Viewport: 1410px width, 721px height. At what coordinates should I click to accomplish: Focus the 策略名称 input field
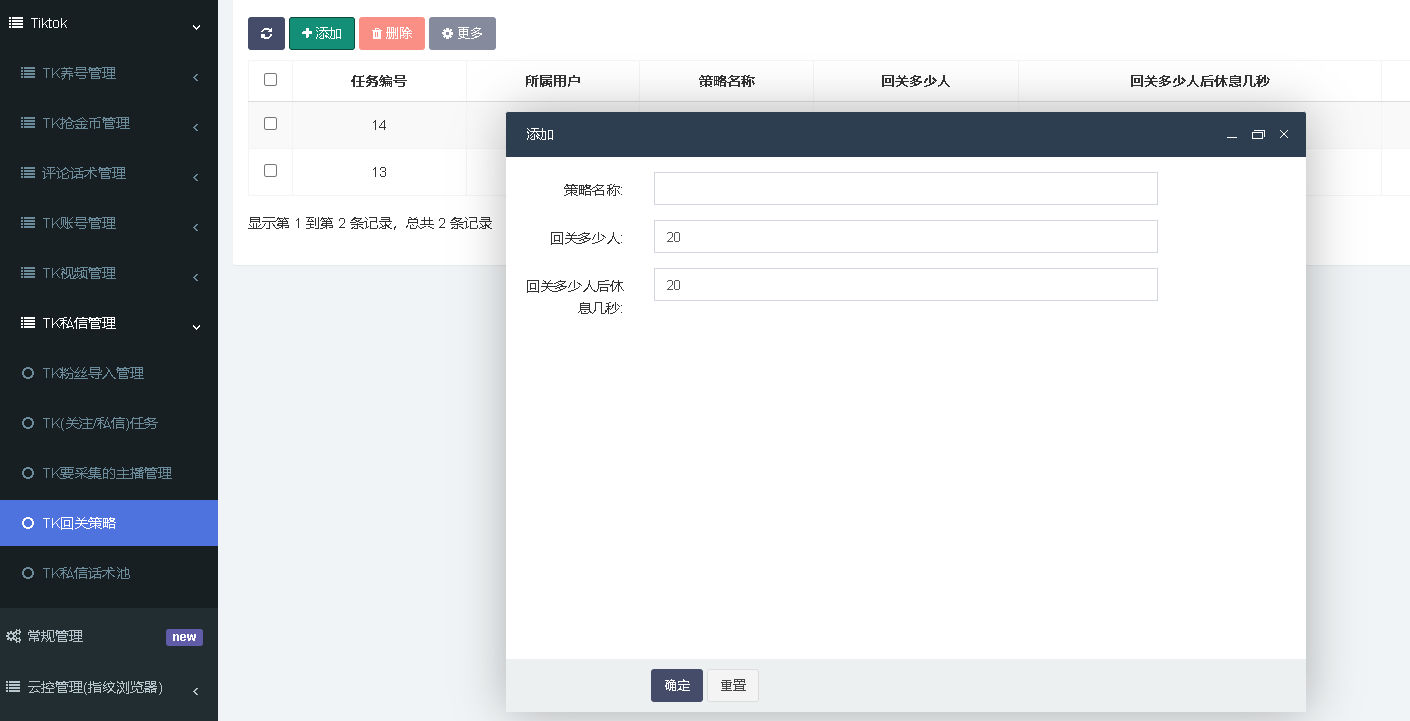click(906, 188)
